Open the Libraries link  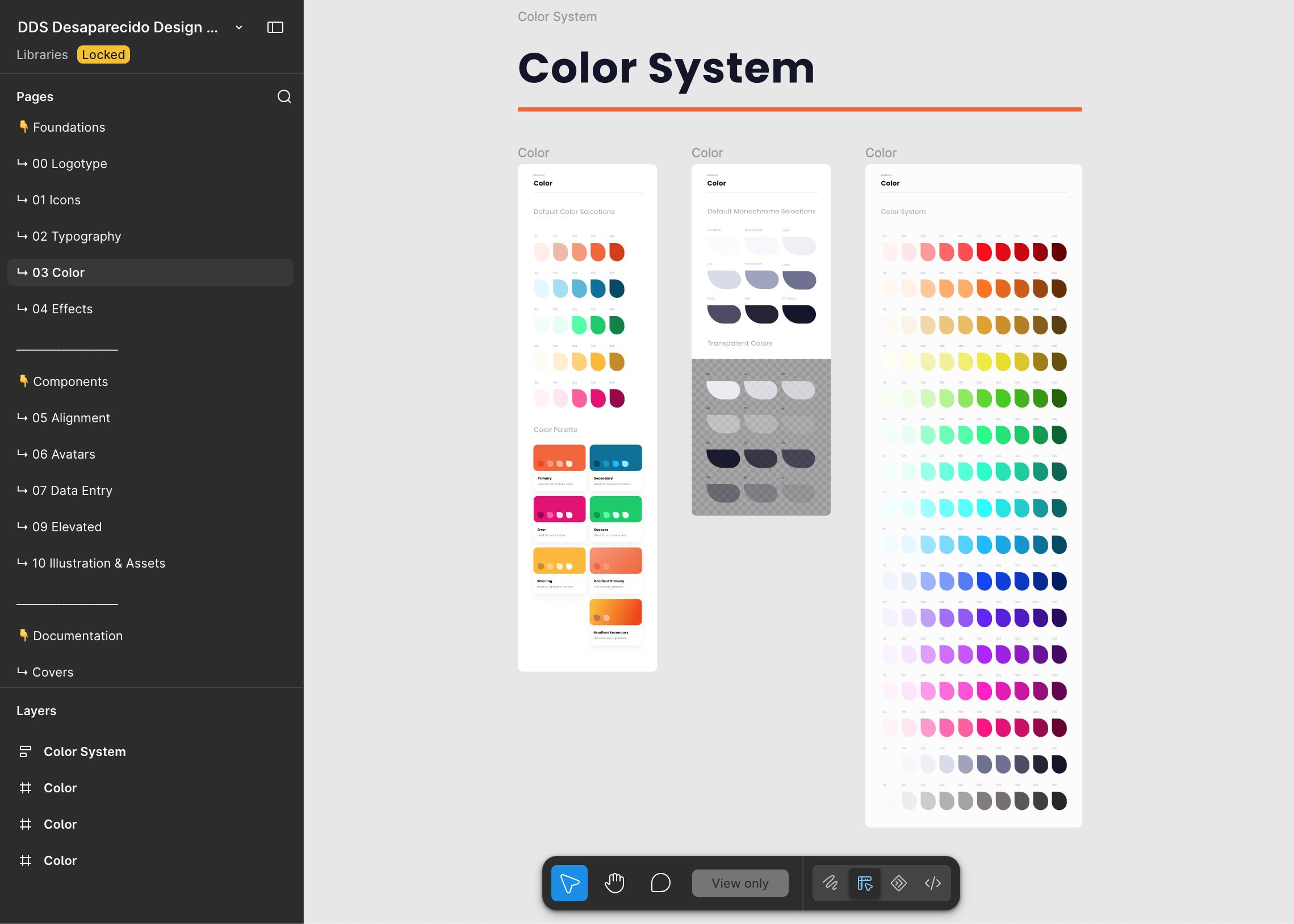[42, 54]
